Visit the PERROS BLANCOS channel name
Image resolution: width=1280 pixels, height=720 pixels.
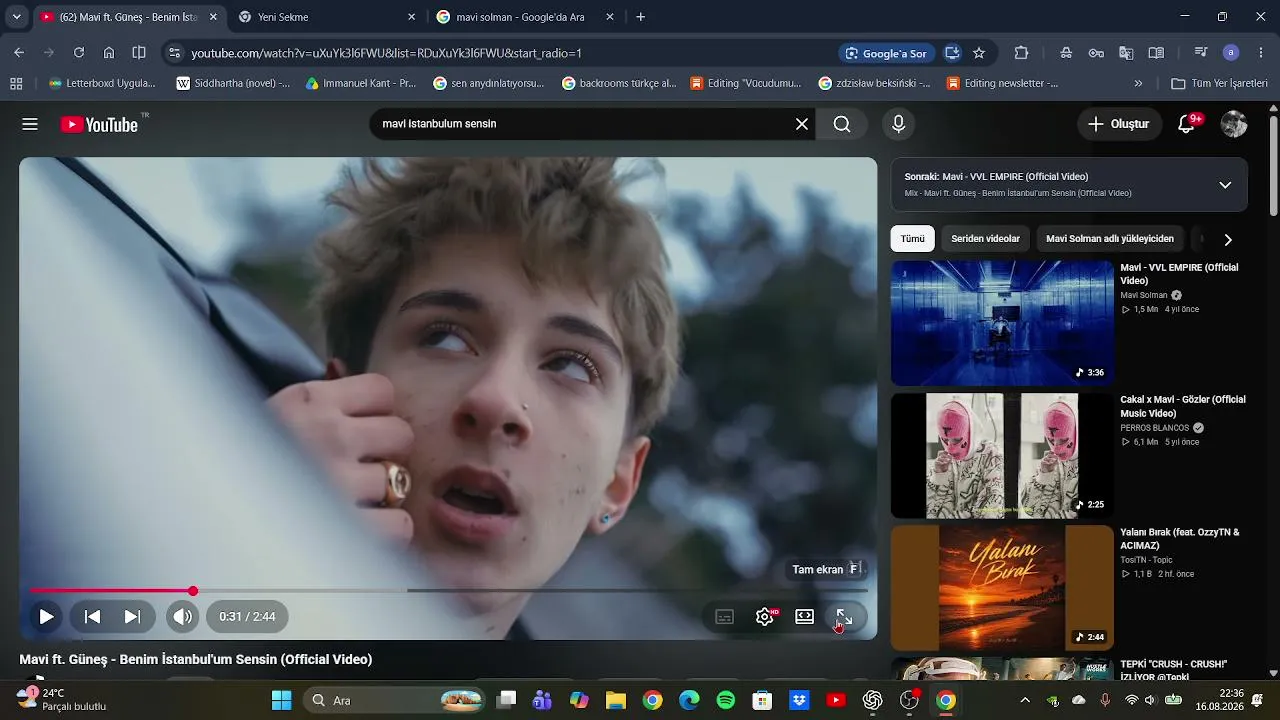(x=1155, y=428)
